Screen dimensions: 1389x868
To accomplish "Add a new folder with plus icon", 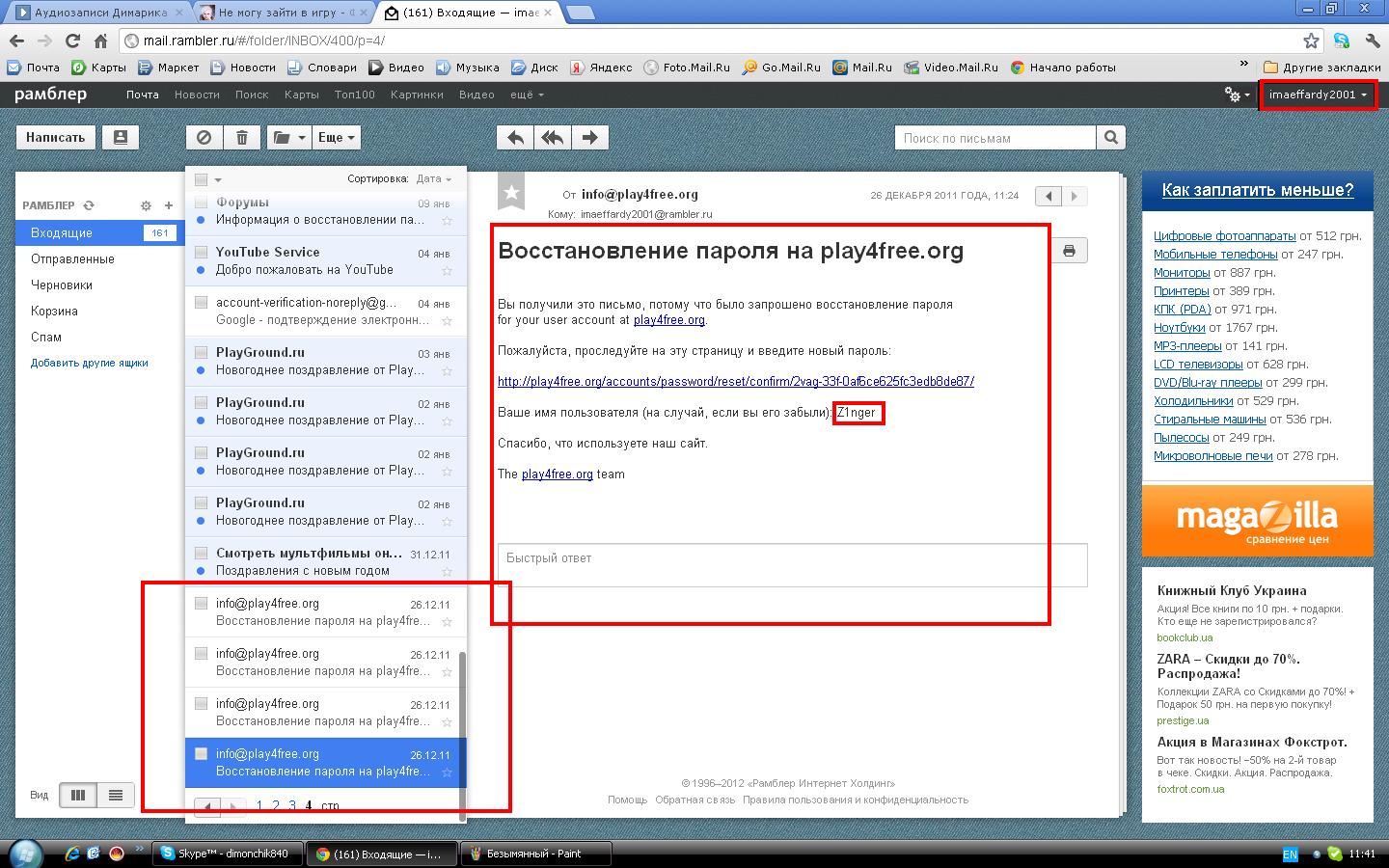I will click(168, 205).
